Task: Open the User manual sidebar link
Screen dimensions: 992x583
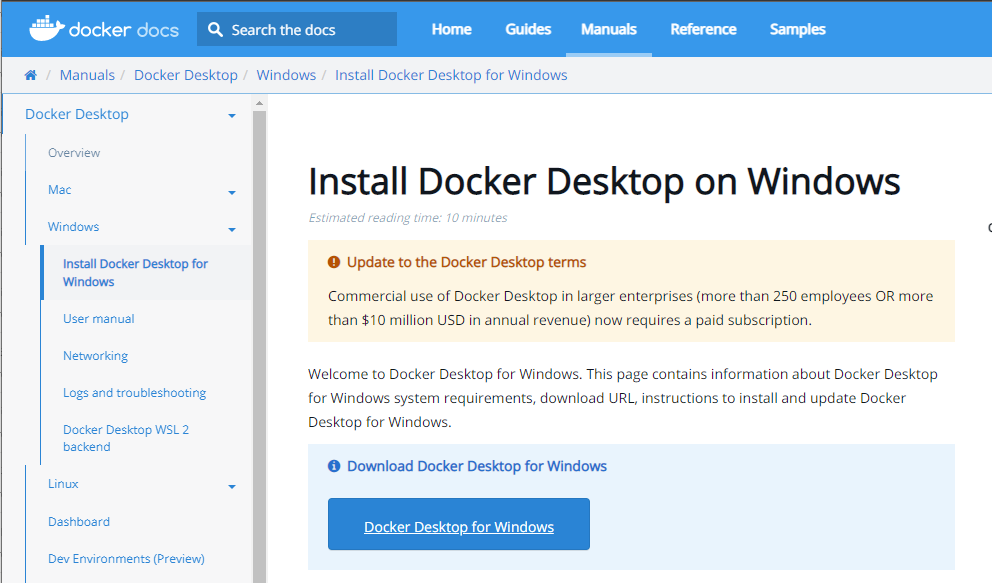Action: [99, 319]
